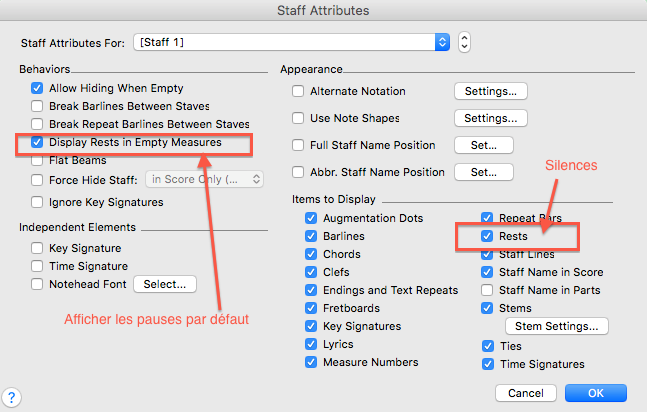Open the Force Hide Staff dropdown
This screenshot has height=412, width=647.
205,180
